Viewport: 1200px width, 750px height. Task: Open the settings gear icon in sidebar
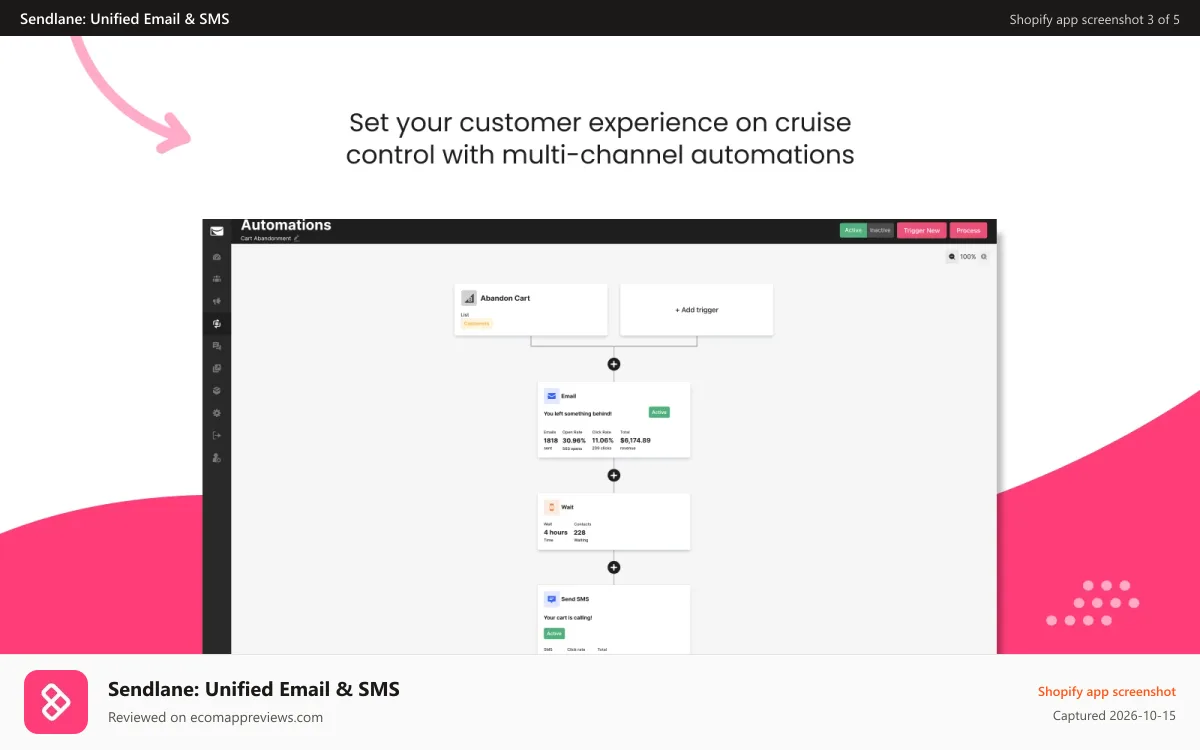coord(217,412)
